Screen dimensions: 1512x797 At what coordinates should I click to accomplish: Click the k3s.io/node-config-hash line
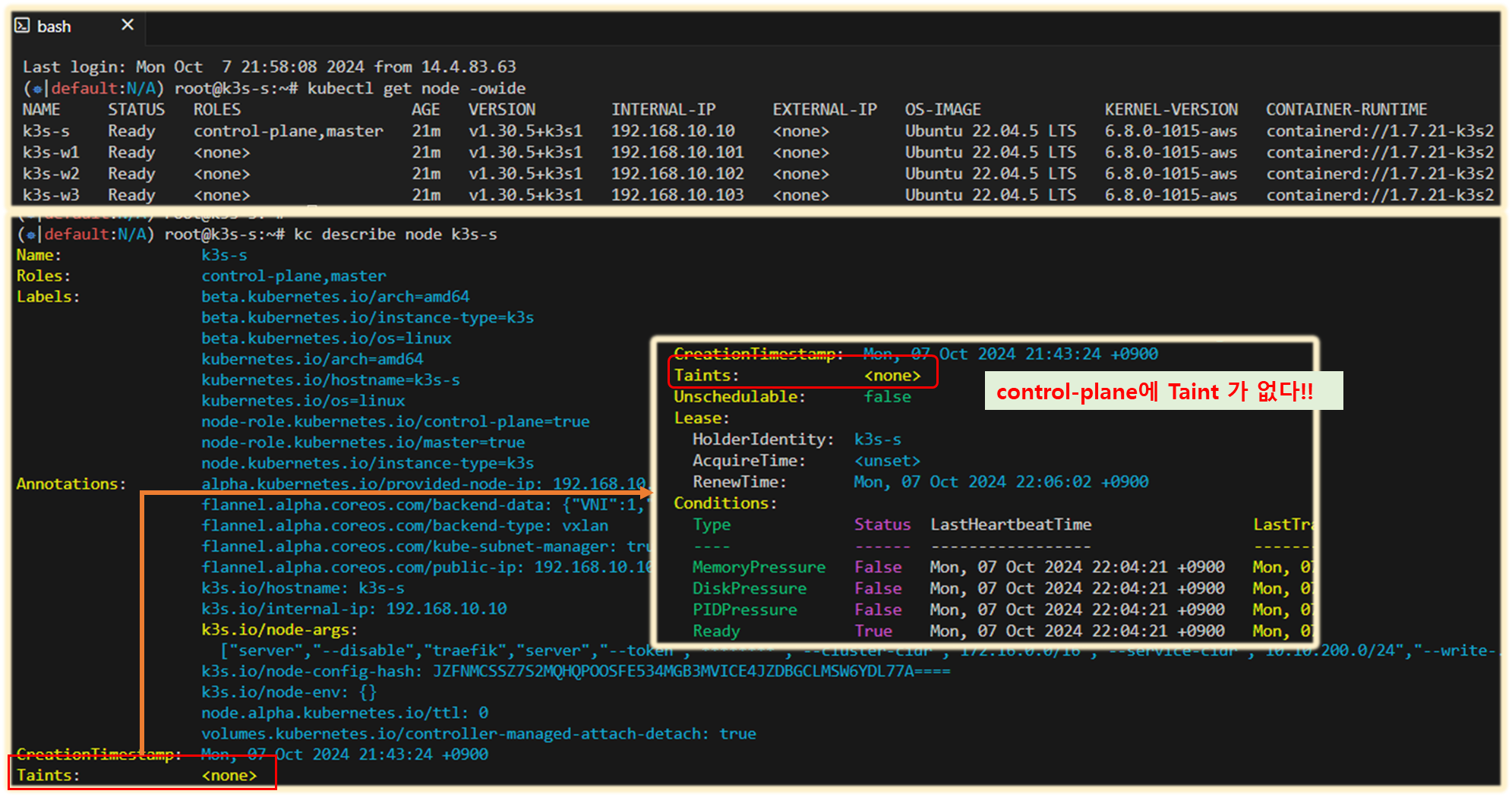click(x=576, y=672)
